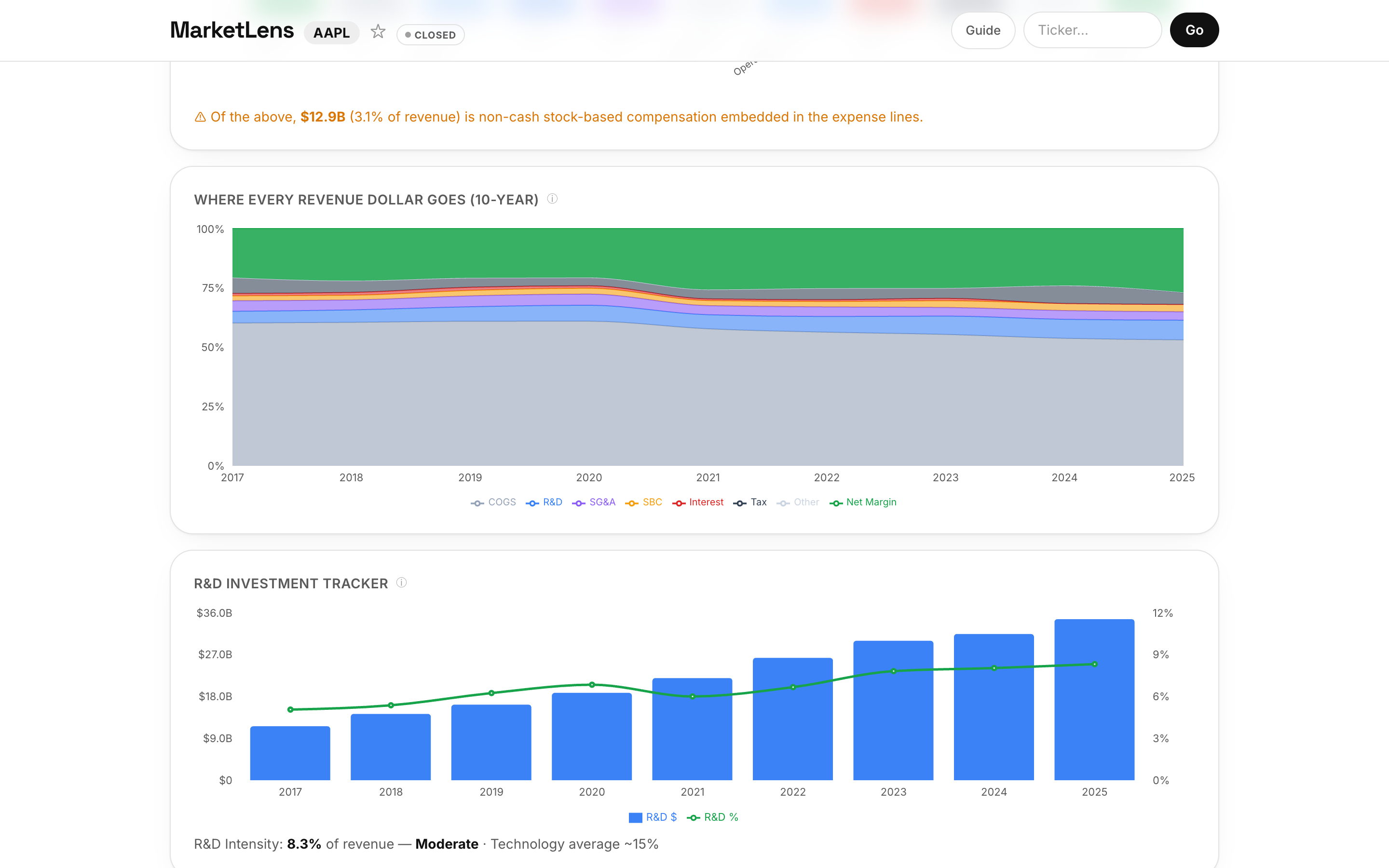The image size is (1389, 868).
Task: Click the 8.3% R&D intensity value
Action: (304, 844)
